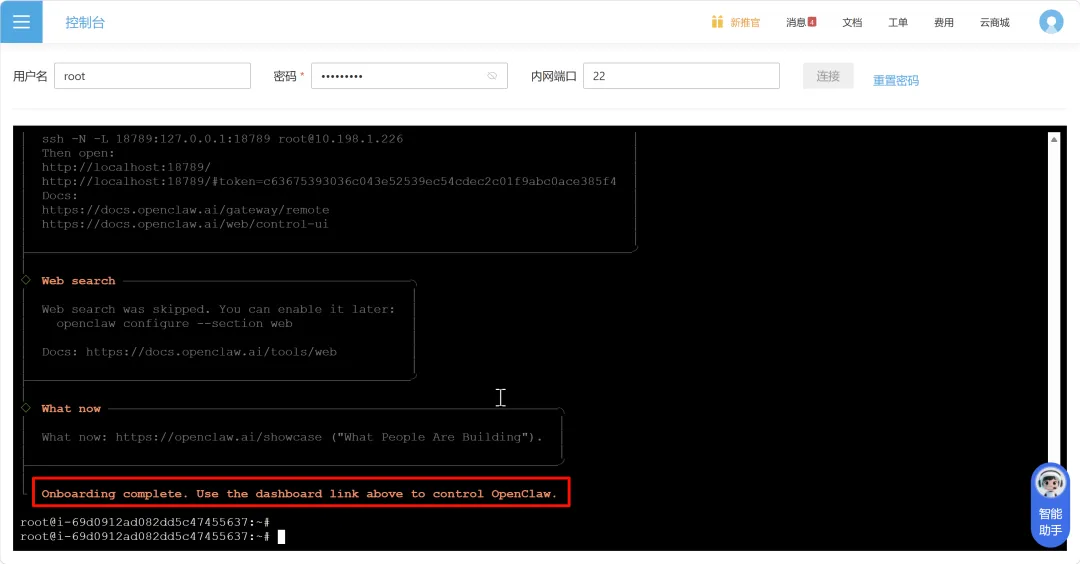Click the 内网端口 label
This screenshot has width=1080, height=564.
[554, 76]
